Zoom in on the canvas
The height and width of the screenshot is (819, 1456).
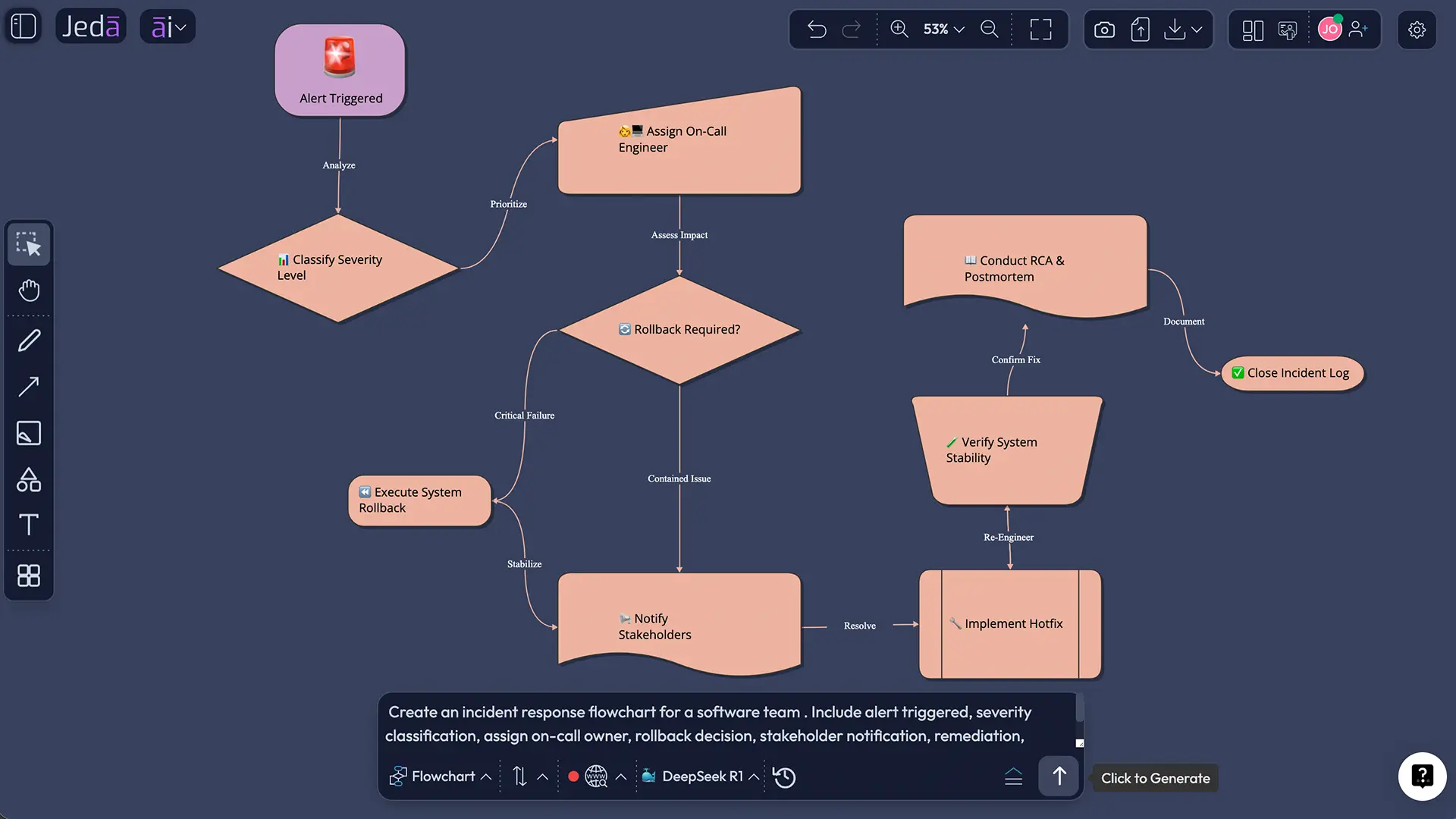(899, 29)
